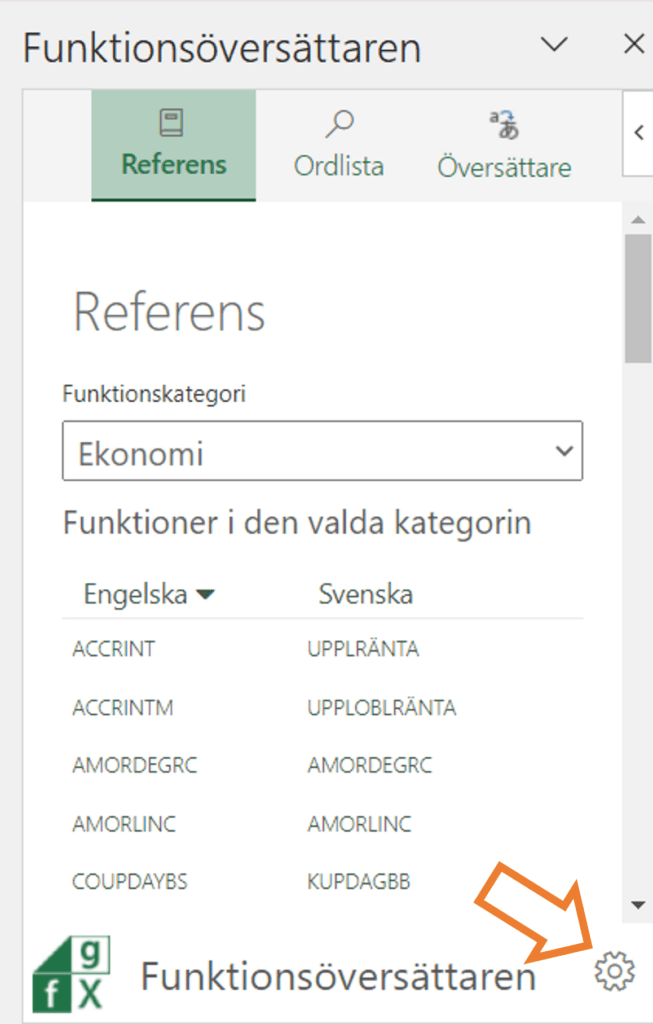Click the scrollbar's down arrow

(638, 903)
